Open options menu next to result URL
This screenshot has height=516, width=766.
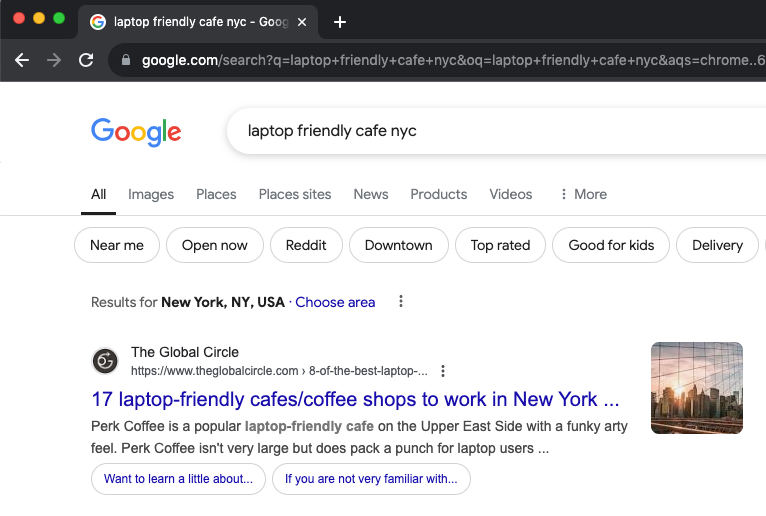pyautogui.click(x=443, y=371)
